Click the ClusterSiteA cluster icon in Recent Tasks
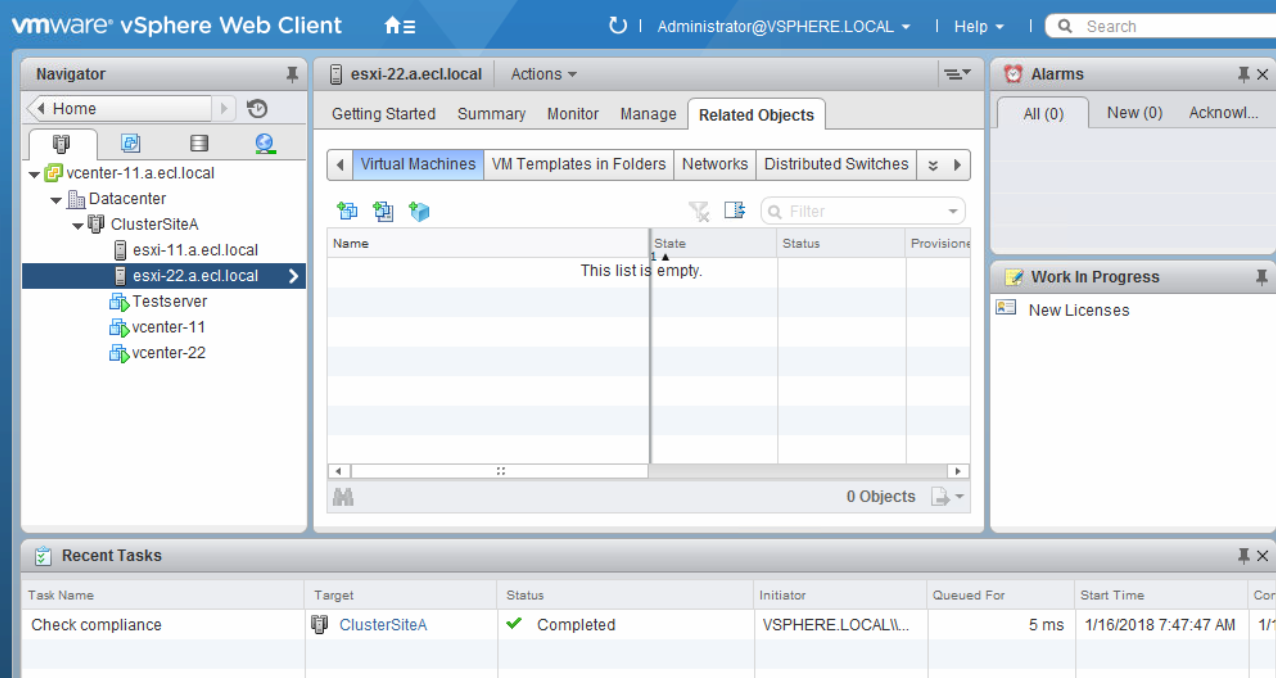1276x678 pixels. point(321,624)
